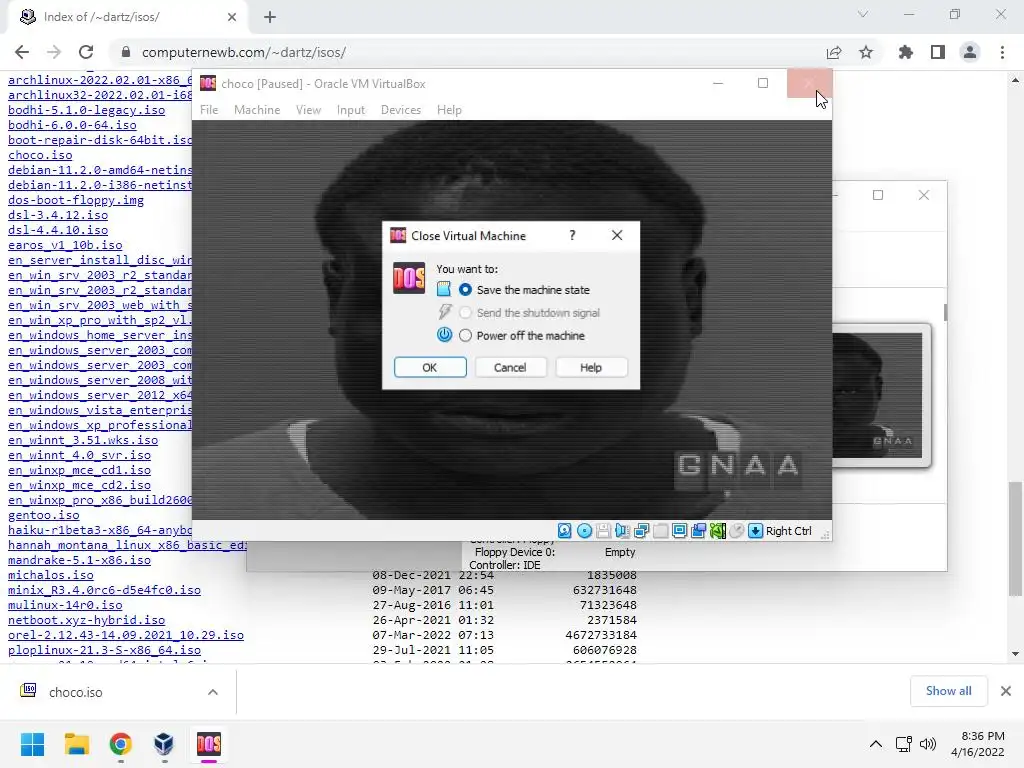Viewport: 1024px width, 768px height.
Task: Dismiss the downloads bar with its X
Action: 1006,691
